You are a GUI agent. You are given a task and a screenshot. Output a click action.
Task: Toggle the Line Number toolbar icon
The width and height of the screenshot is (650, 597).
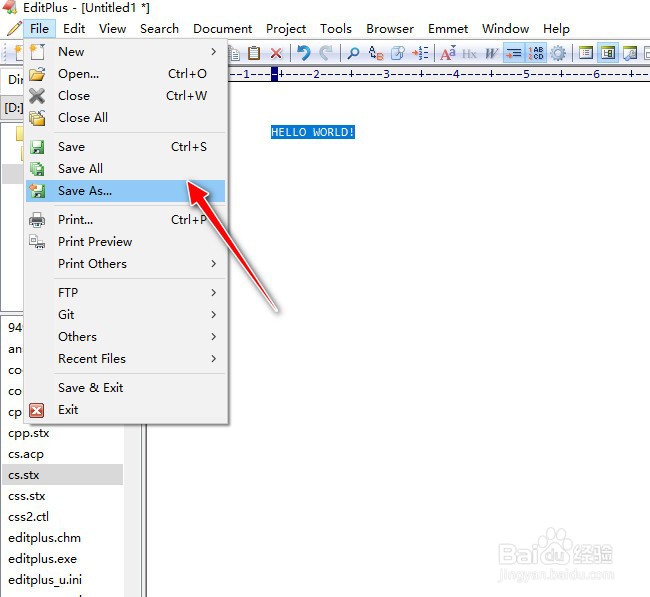536,53
